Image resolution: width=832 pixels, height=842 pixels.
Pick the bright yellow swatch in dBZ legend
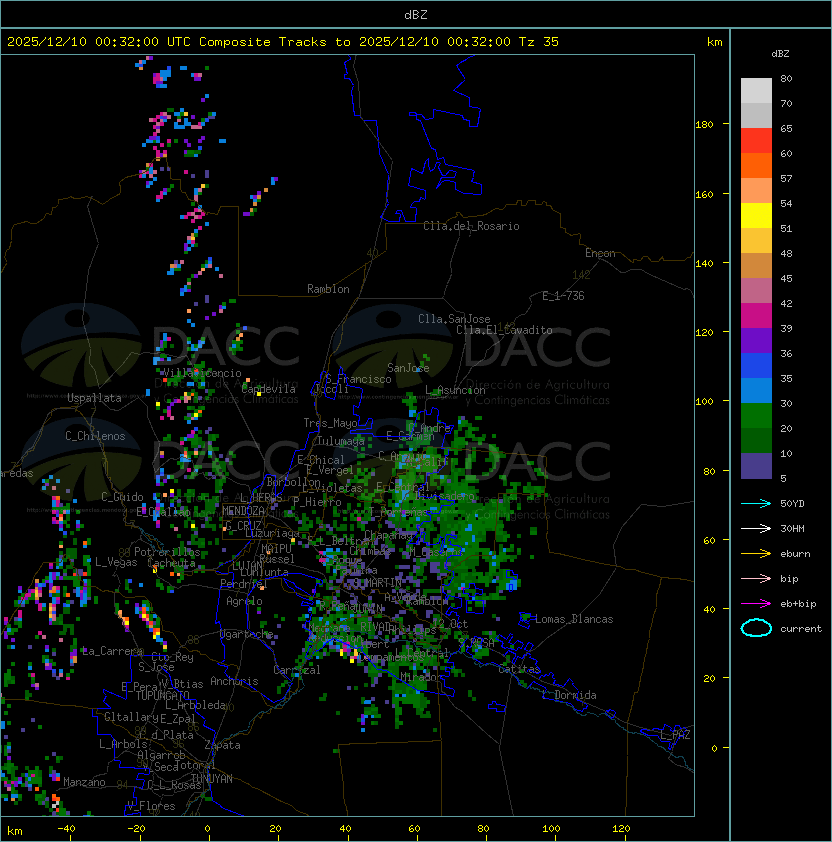(756, 215)
